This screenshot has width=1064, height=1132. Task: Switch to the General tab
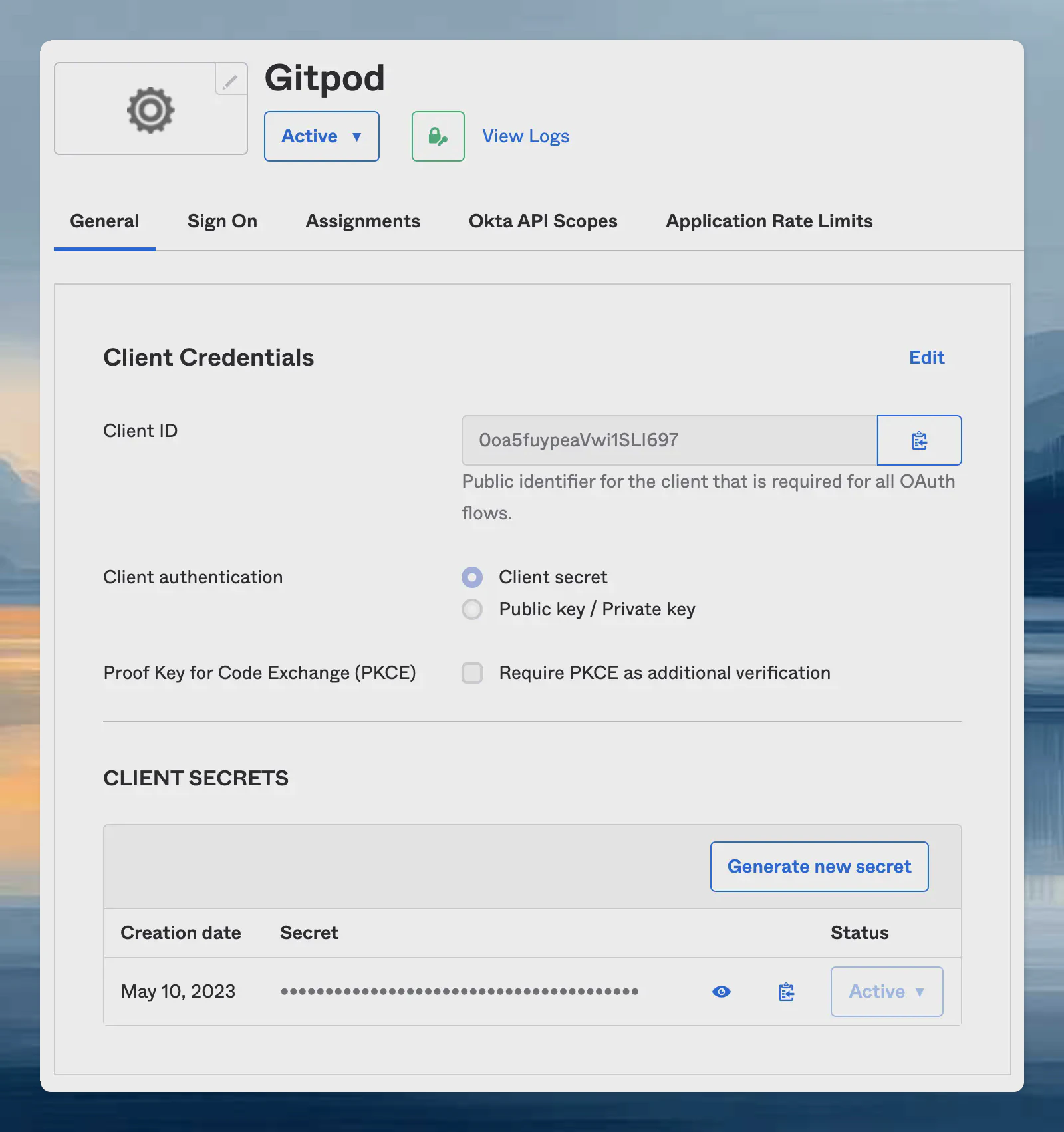point(104,221)
